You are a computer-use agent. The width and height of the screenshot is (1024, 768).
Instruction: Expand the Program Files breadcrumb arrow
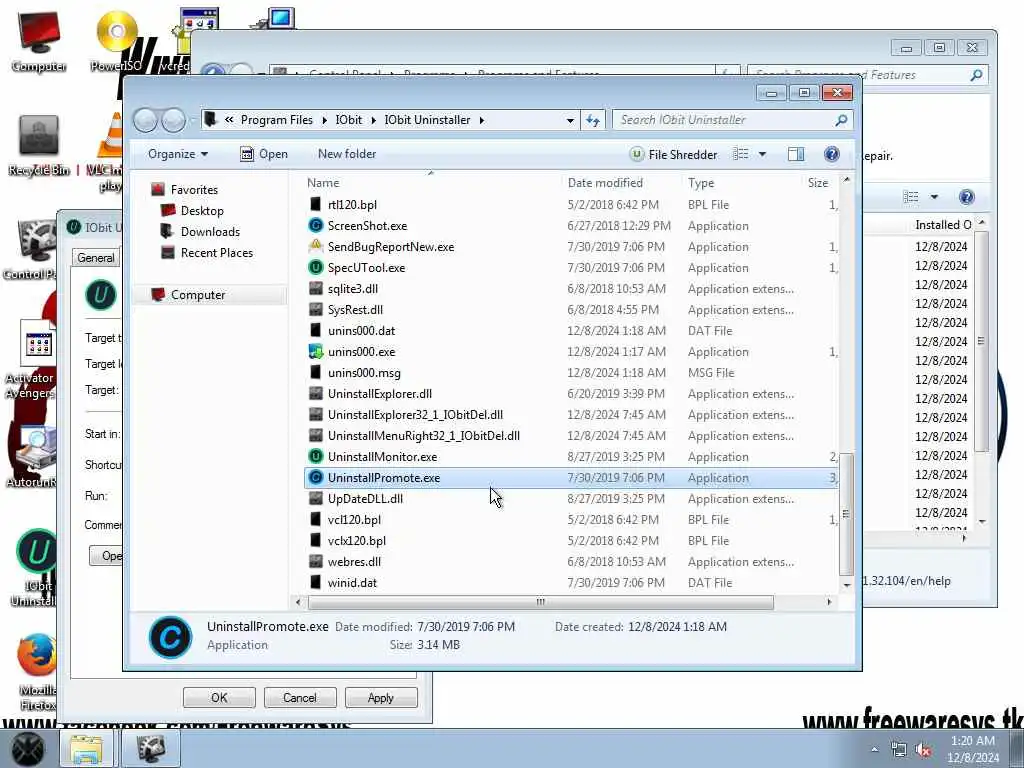[324, 120]
